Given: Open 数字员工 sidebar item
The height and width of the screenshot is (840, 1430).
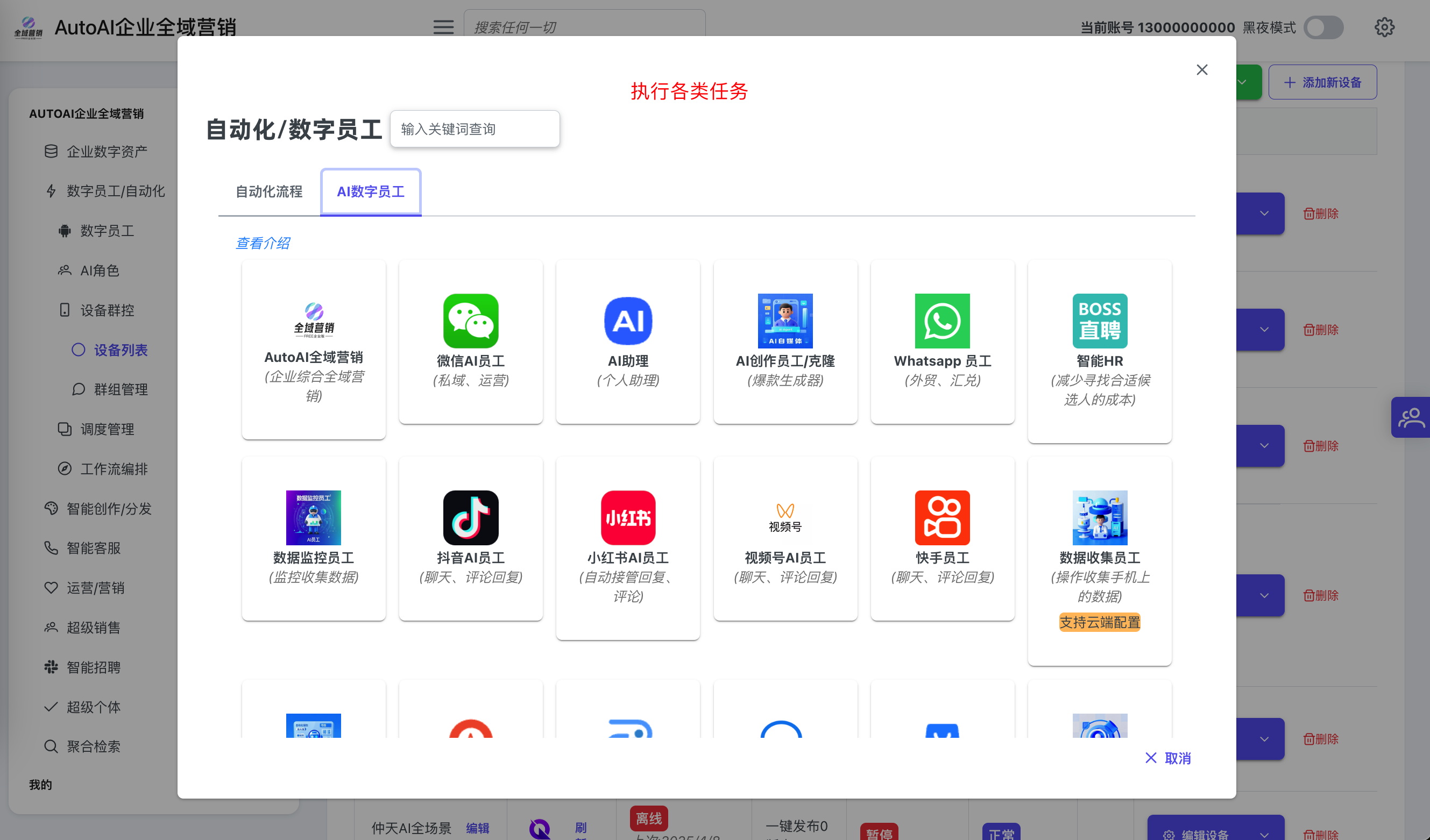Looking at the screenshot, I should click(96, 231).
